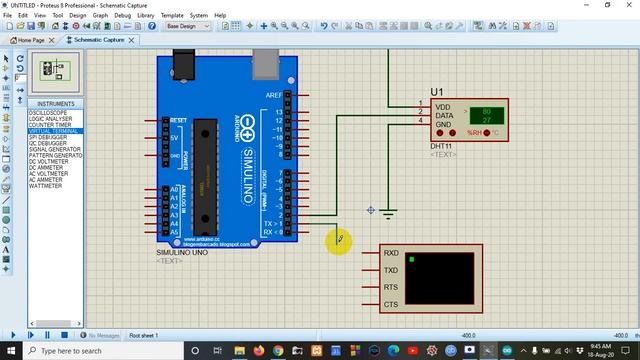Viewport: 640px width, 360px height.
Task: Select the Terminals Mode tool
Action: tap(6, 129)
